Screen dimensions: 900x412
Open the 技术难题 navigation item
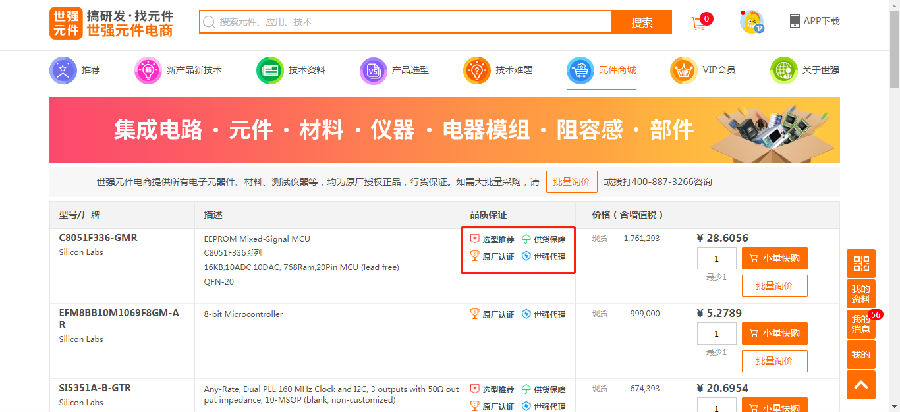pyautogui.click(x=498, y=70)
